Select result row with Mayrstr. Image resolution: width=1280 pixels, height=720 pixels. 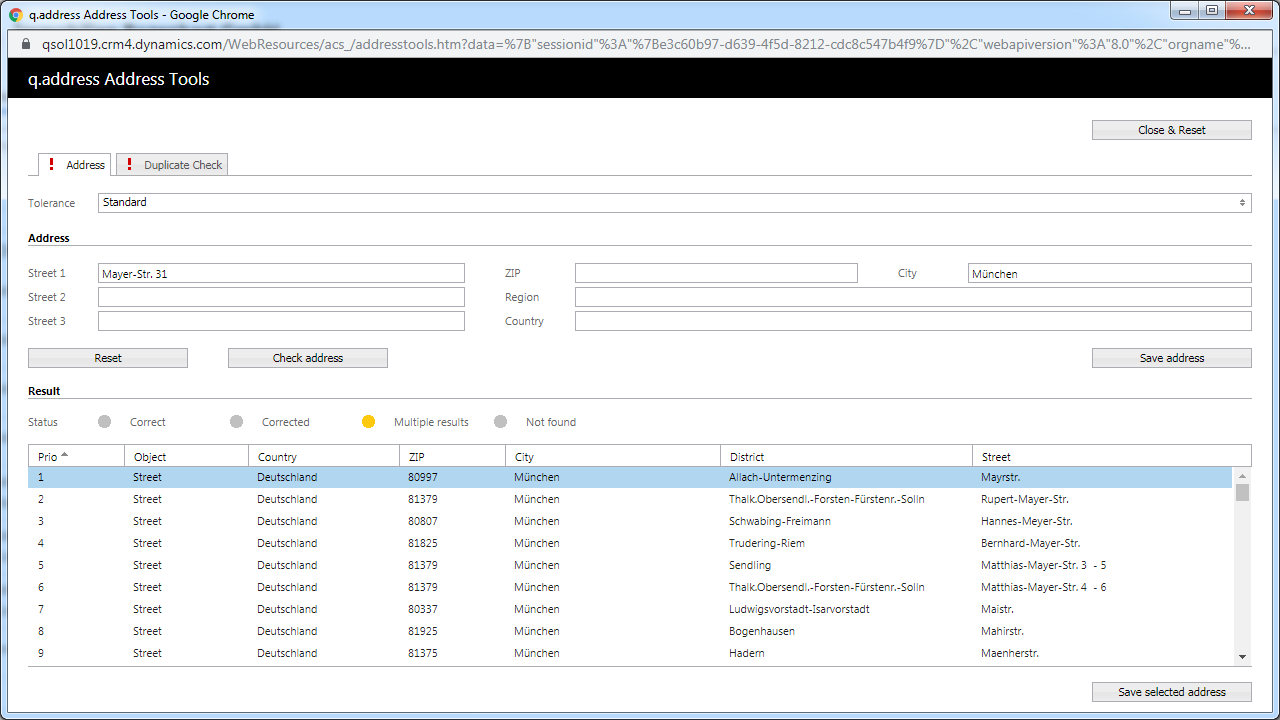(630, 477)
